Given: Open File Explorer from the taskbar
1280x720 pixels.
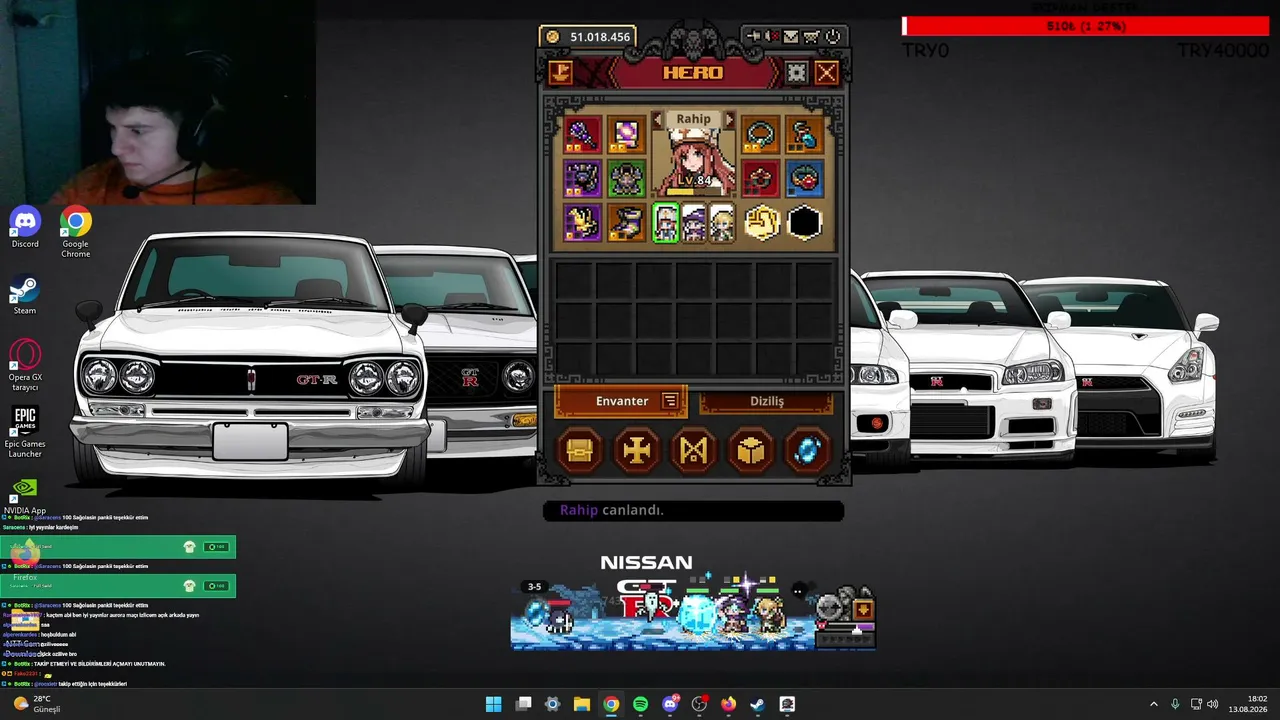Looking at the screenshot, I should (x=582, y=704).
